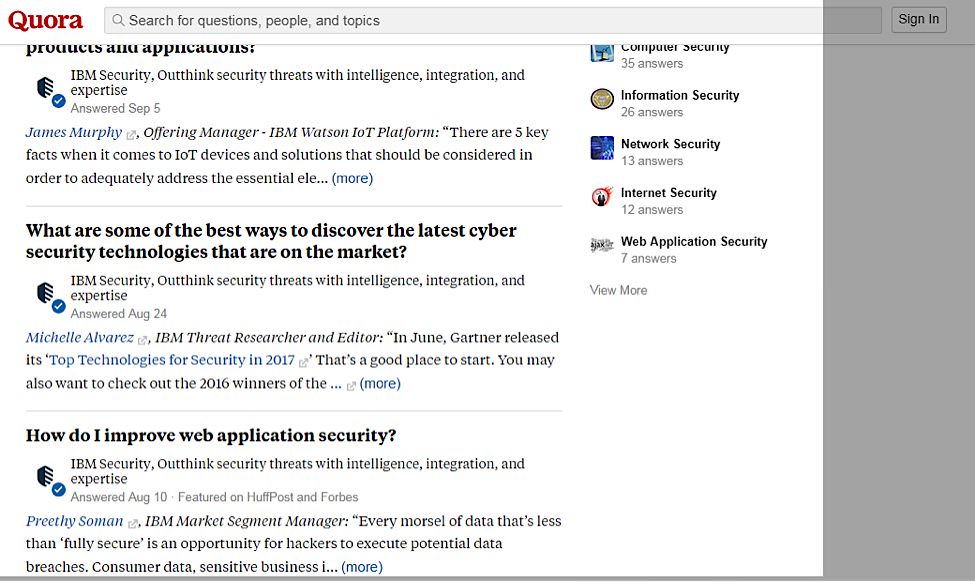
Task: Open the Network Security topic icon
Action: (x=602, y=147)
